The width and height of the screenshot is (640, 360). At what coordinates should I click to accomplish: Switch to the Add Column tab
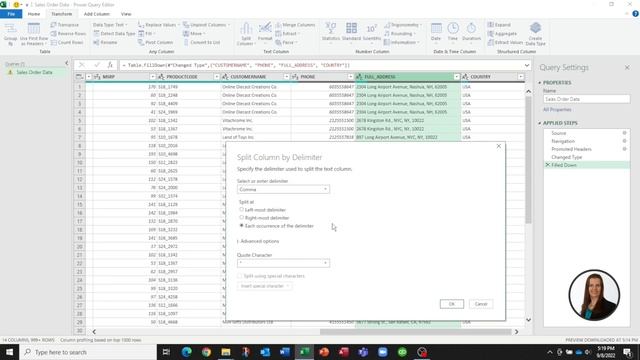(97, 14)
